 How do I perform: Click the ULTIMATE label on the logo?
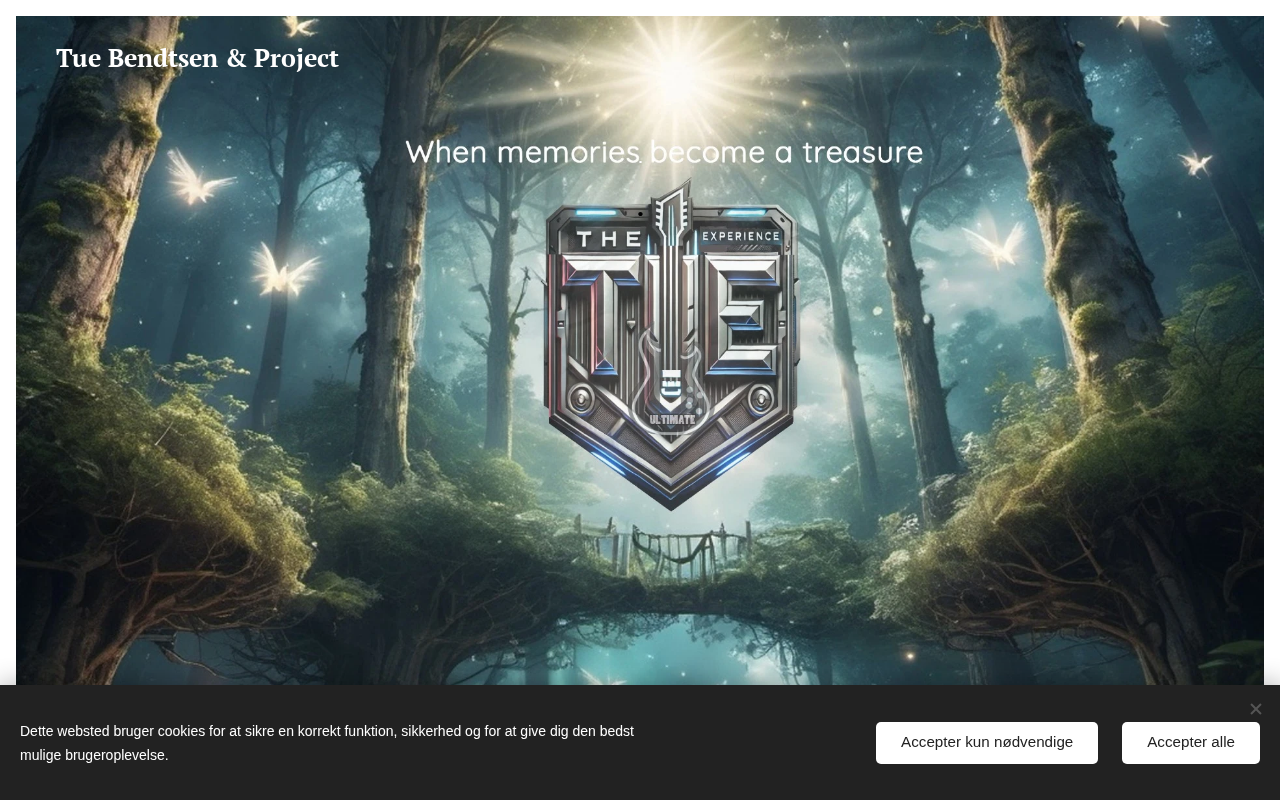[x=672, y=419]
